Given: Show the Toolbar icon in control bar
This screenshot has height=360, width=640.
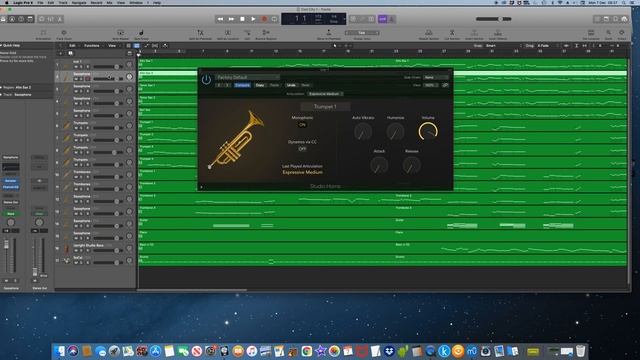Looking at the screenshot, I should pyautogui.click(x=30, y=19).
